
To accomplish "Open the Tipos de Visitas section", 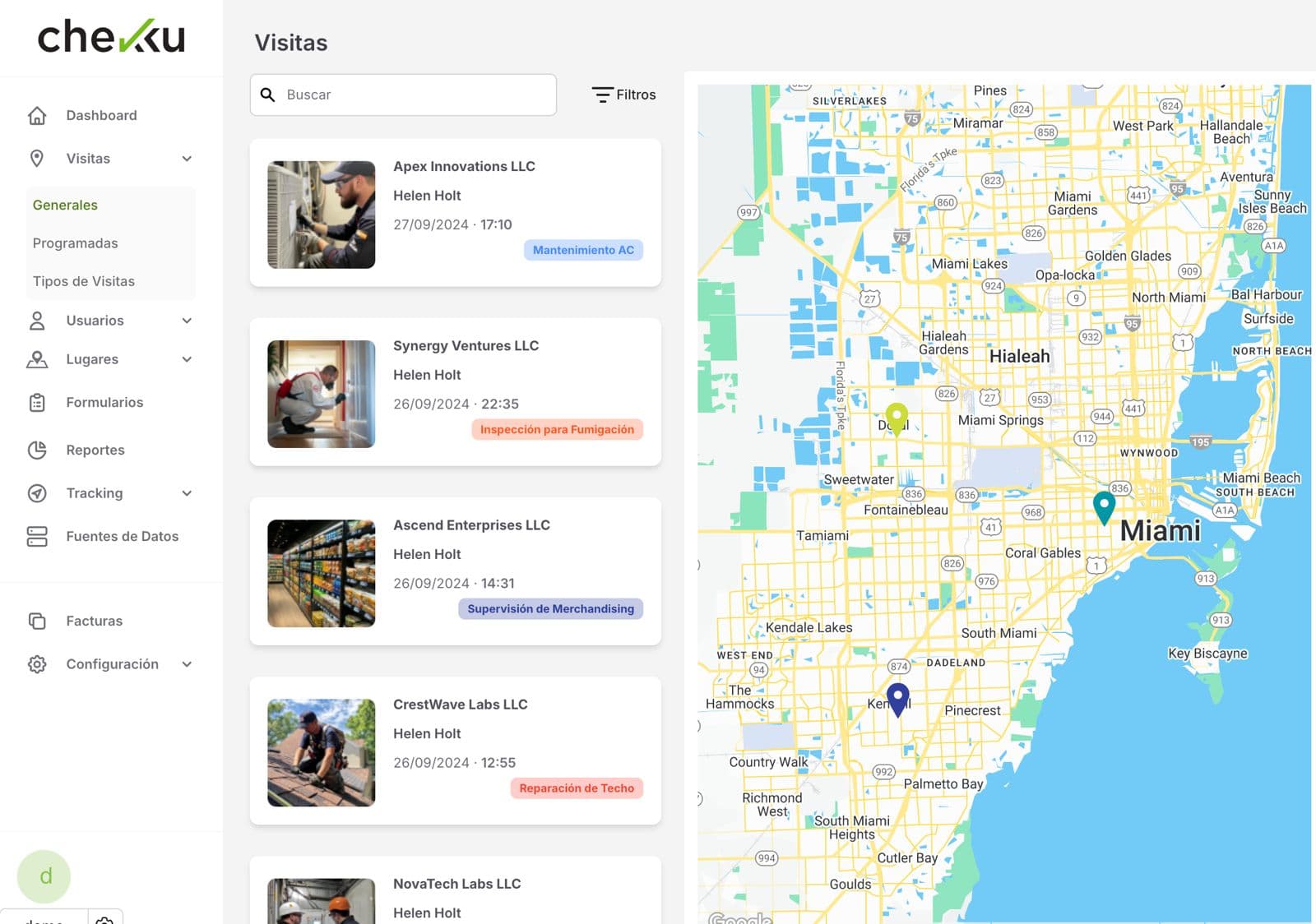I will click(83, 280).
